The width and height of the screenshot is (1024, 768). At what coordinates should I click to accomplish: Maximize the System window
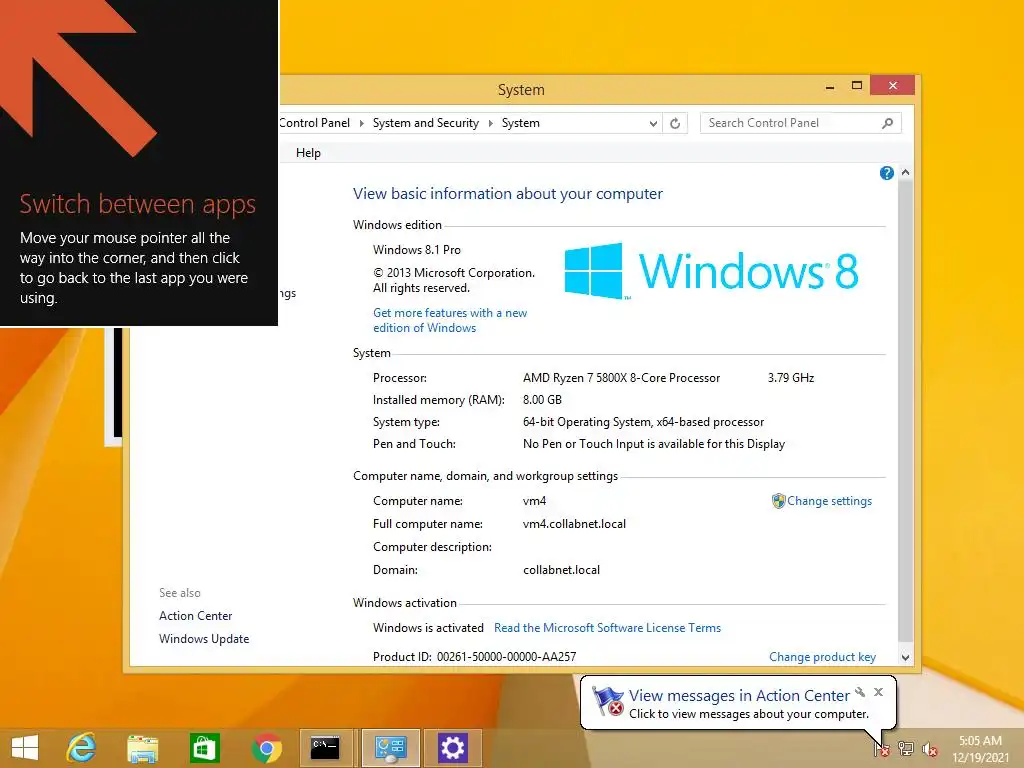point(857,86)
